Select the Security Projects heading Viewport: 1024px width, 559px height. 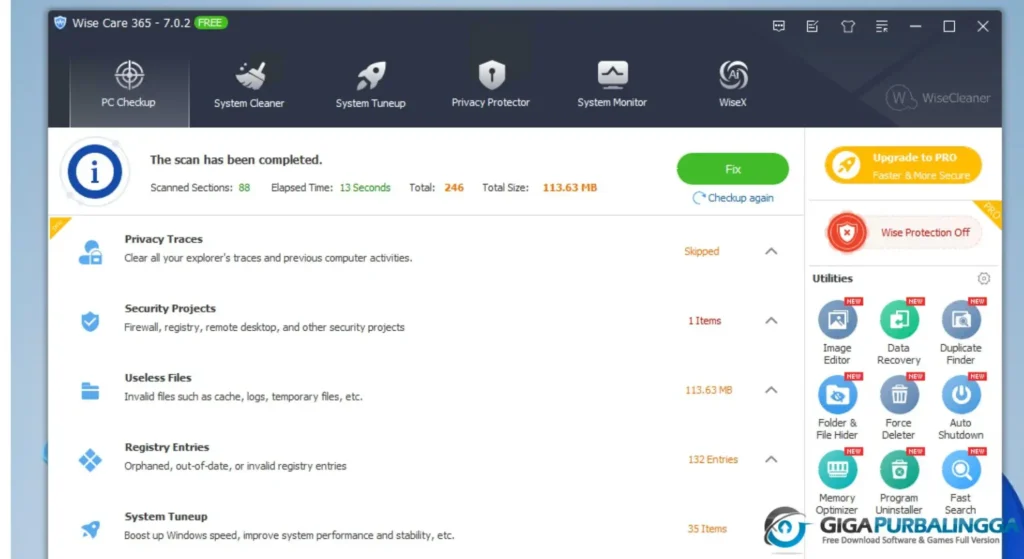[170, 308]
